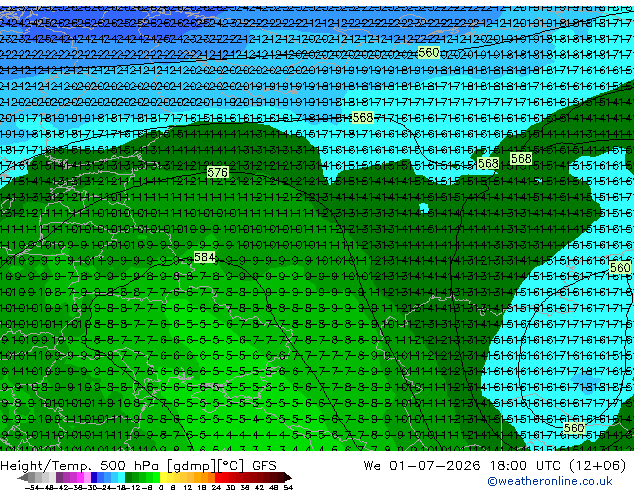Click the dark blue swatch above the -30 value
Image resolution: width=634 pixels, height=490 pixels.
pos(94,478)
